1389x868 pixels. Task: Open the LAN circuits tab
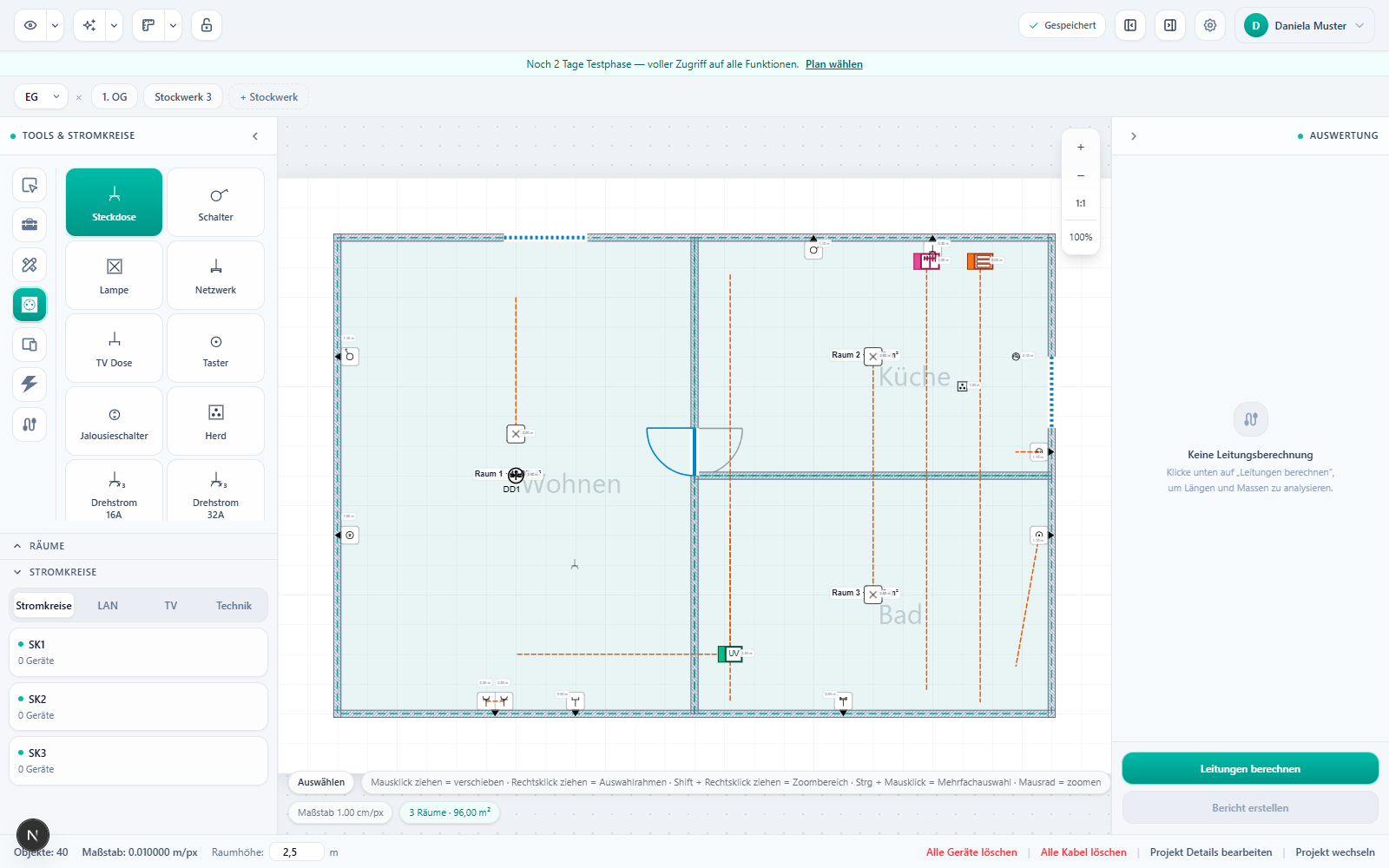point(108,606)
